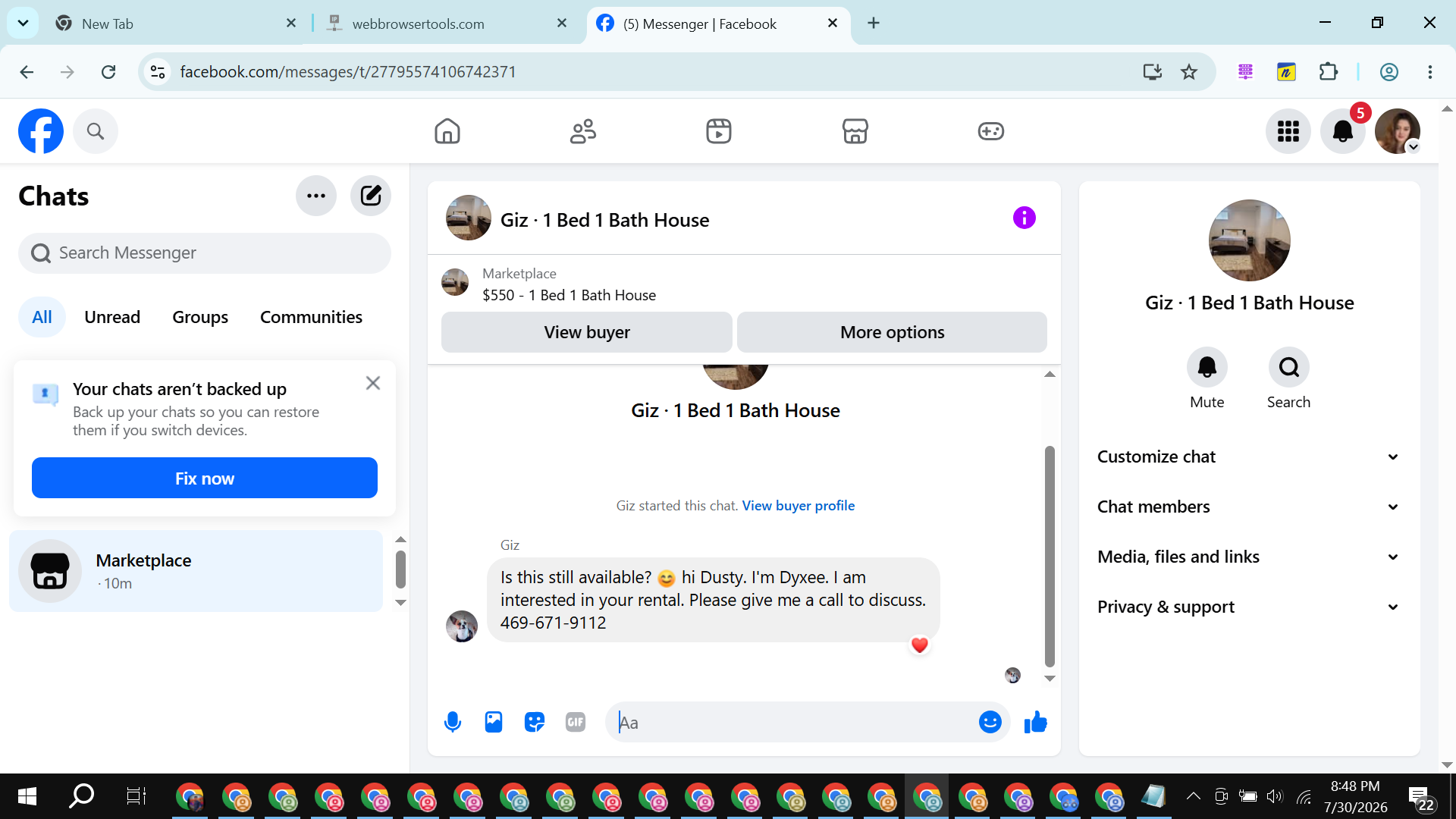Click the listing thumbnail in chat header

click(x=469, y=218)
